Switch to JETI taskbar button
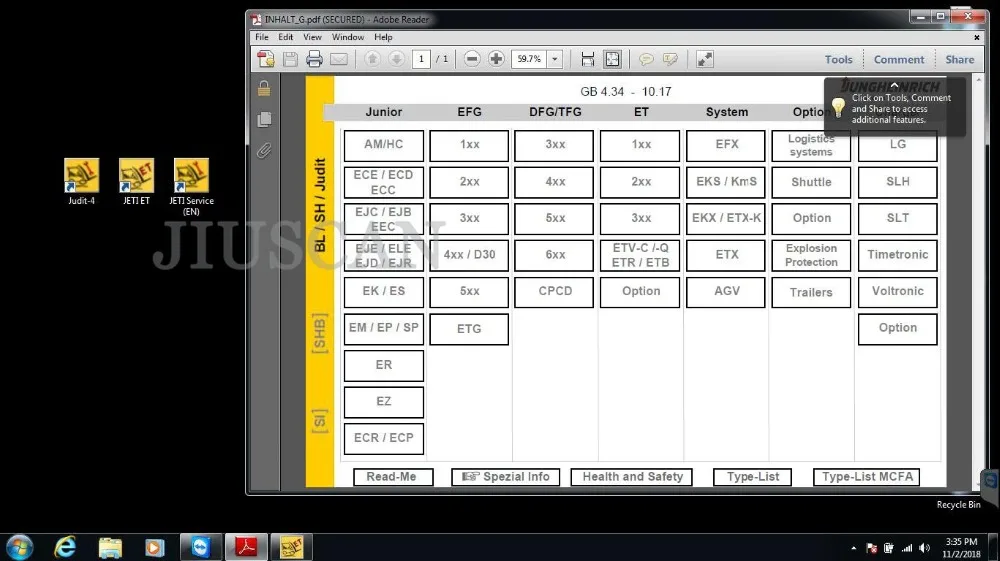Screen dimensions: 1000x561 pyautogui.click(x=291, y=547)
